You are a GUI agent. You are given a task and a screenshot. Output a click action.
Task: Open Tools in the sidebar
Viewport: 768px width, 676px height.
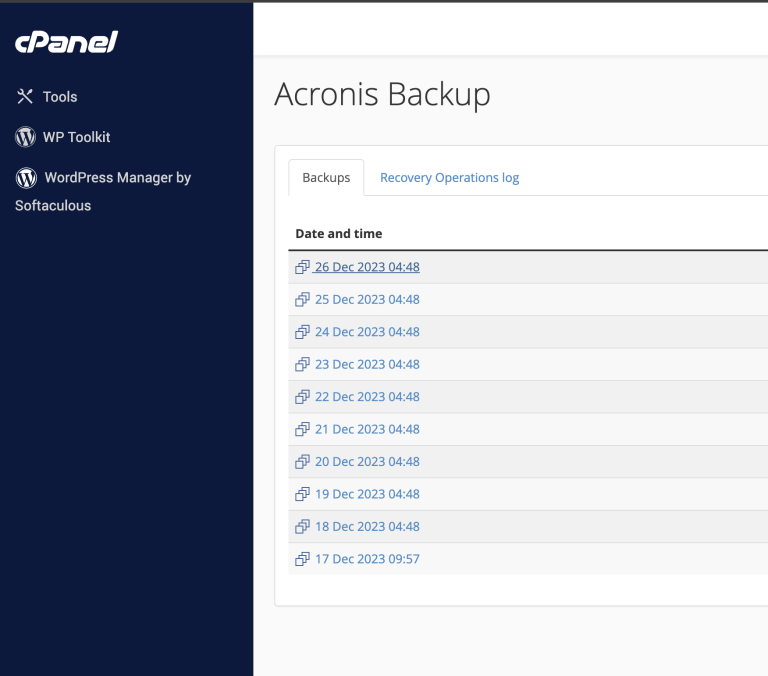(x=60, y=97)
